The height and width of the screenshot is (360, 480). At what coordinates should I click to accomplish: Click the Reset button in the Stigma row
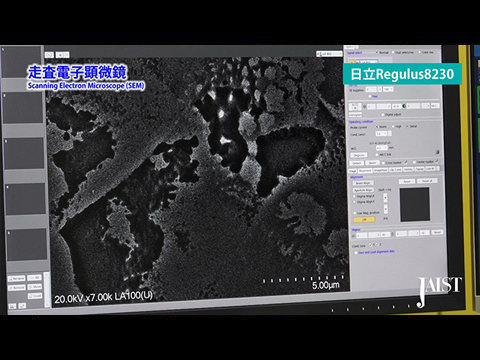point(437,232)
